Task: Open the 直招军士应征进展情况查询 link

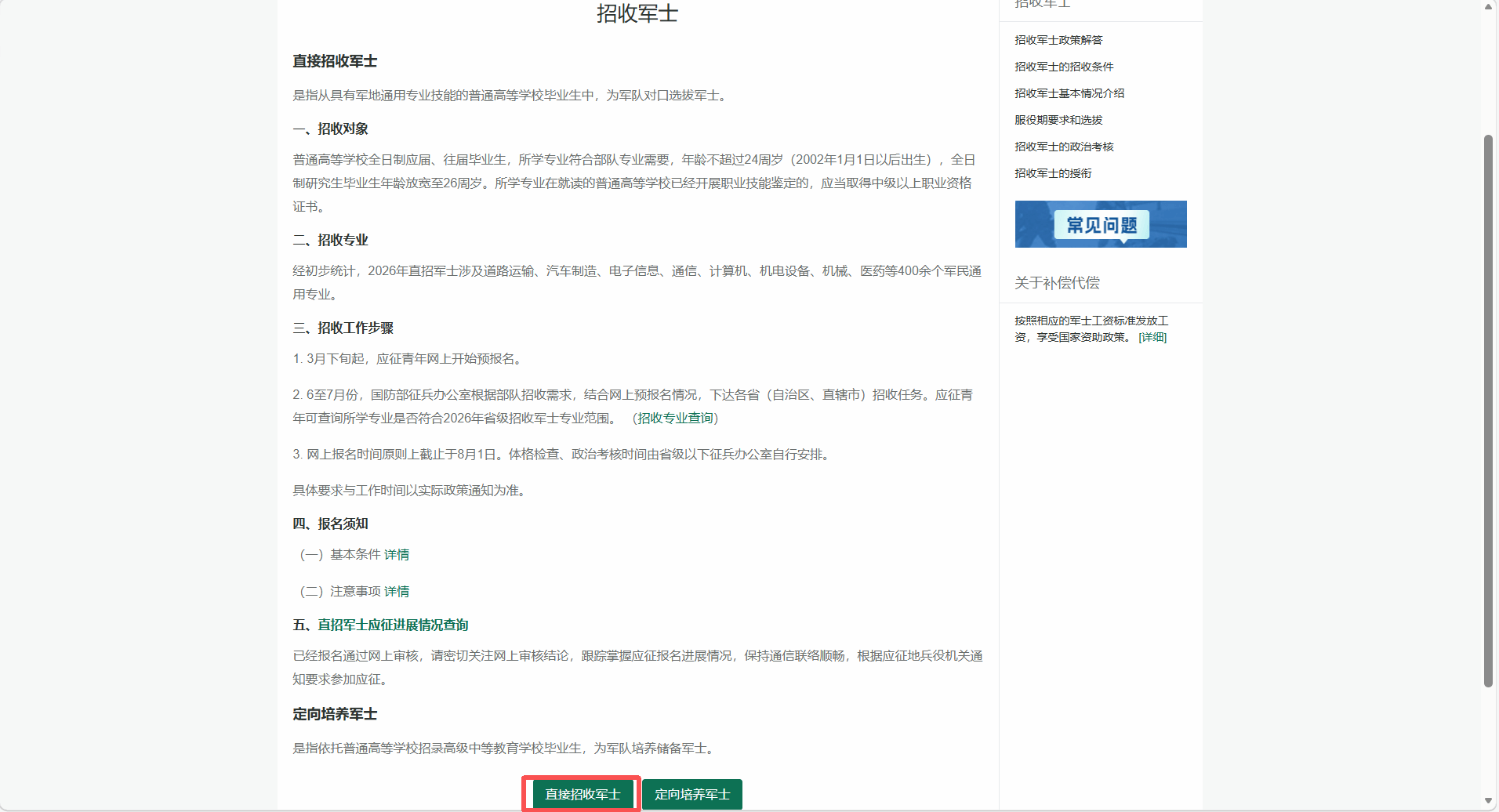Action: (393, 625)
